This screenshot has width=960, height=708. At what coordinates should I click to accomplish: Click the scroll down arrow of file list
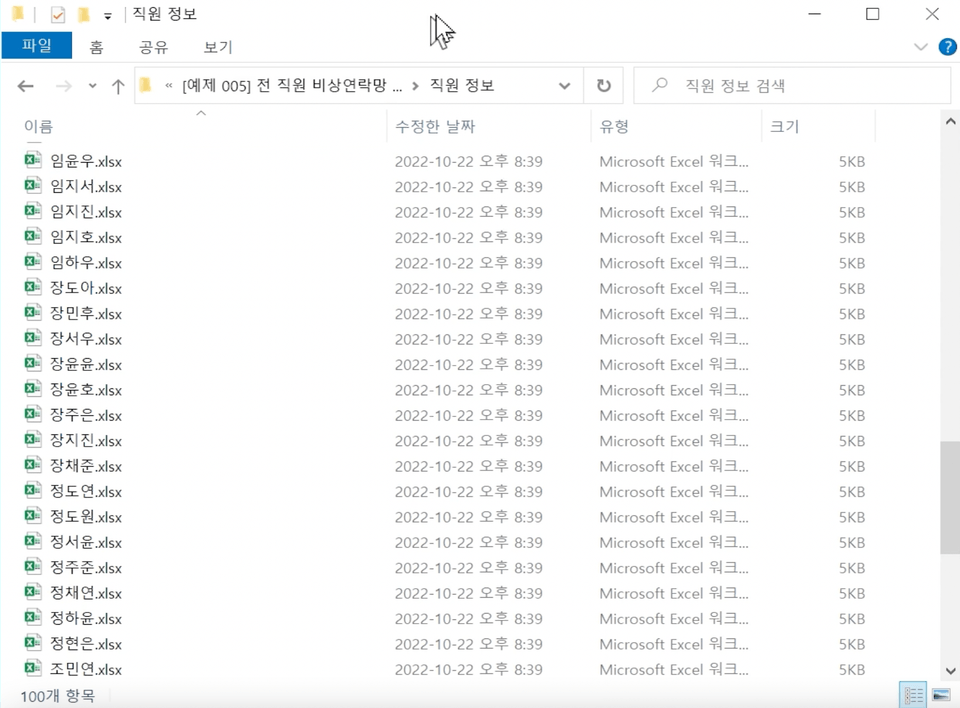tap(950, 671)
